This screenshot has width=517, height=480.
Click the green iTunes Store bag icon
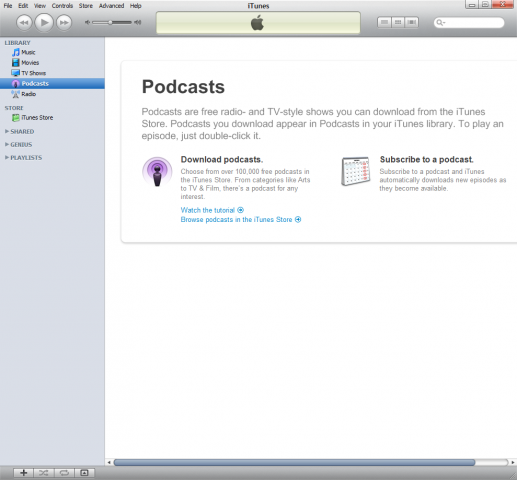[x=15, y=118]
